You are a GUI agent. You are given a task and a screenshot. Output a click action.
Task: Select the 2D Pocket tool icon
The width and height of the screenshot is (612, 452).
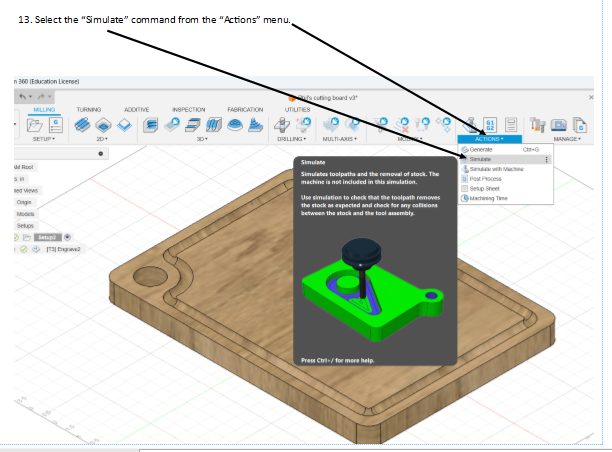tap(103, 125)
